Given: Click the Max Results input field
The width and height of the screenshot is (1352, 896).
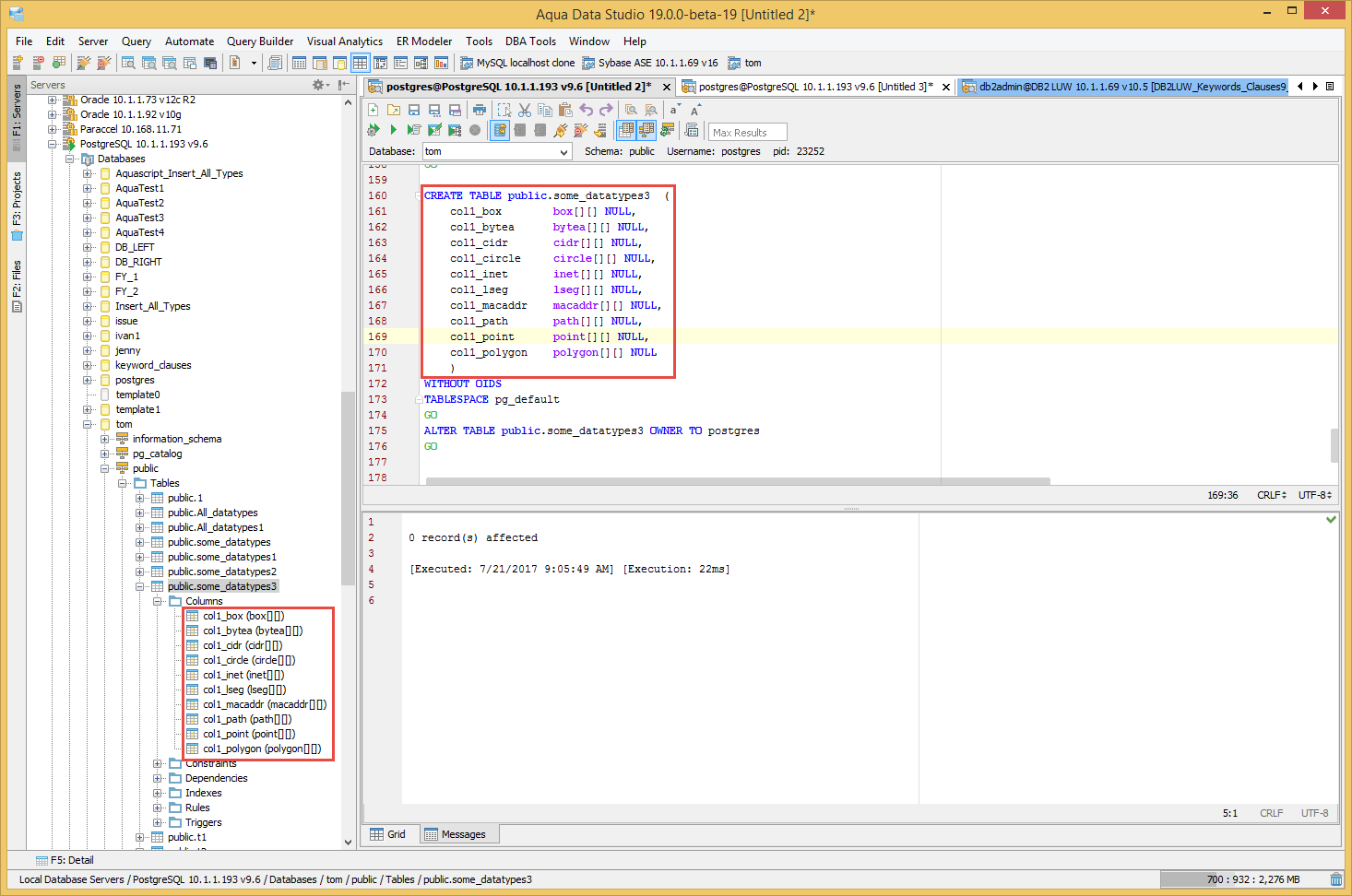Looking at the screenshot, I should click(x=747, y=132).
